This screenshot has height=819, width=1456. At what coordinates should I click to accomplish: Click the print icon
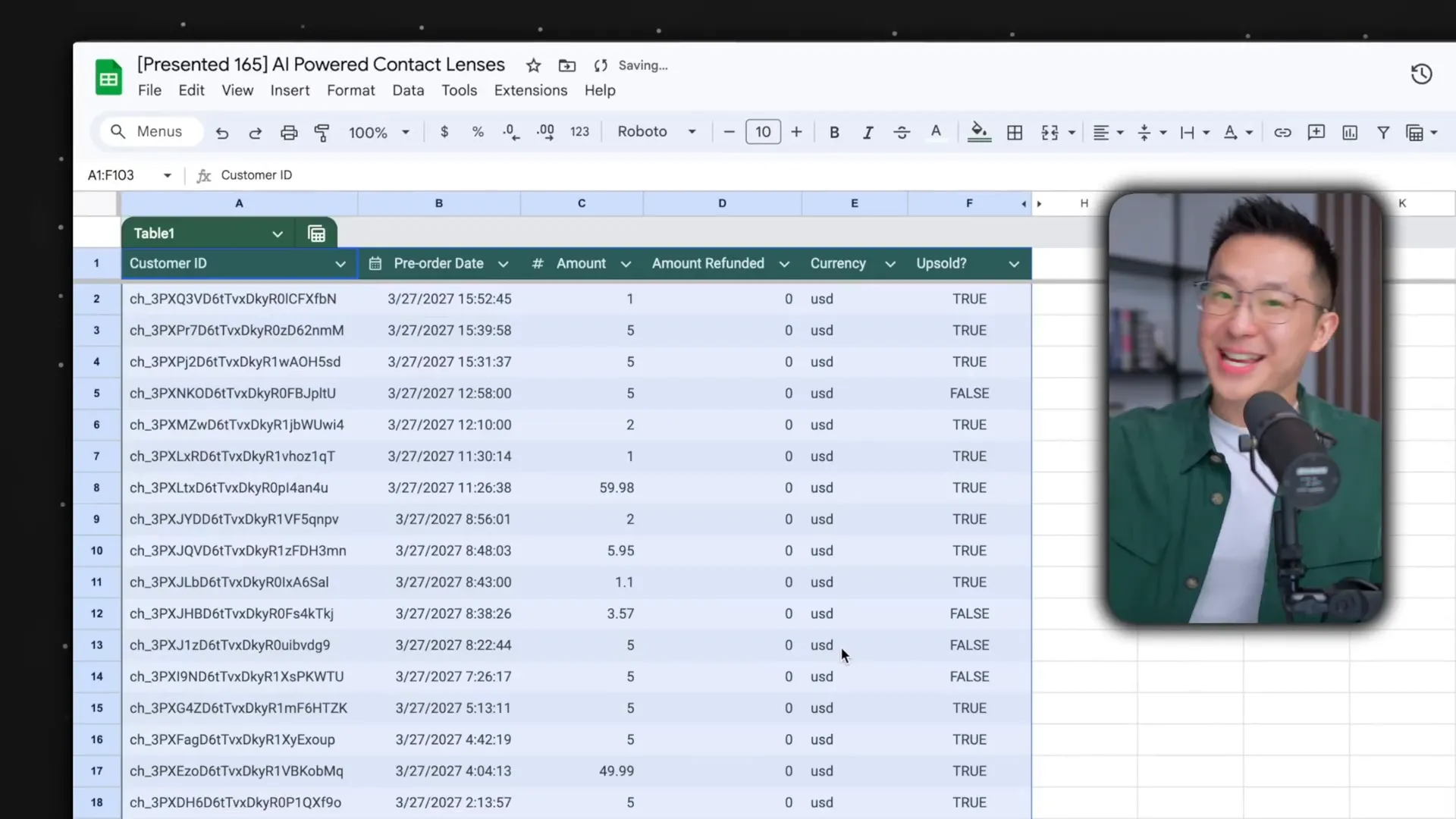(288, 133)
